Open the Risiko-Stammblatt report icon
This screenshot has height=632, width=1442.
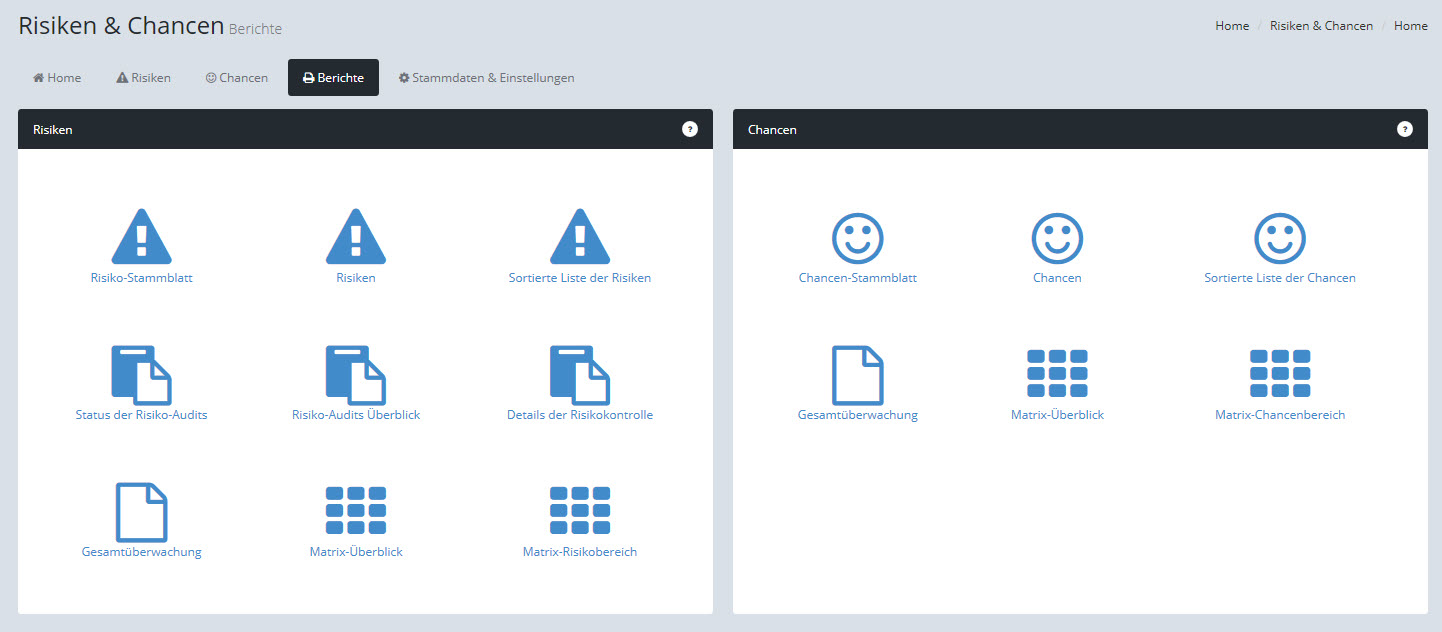pyautogui.click(x=141, y=236)
